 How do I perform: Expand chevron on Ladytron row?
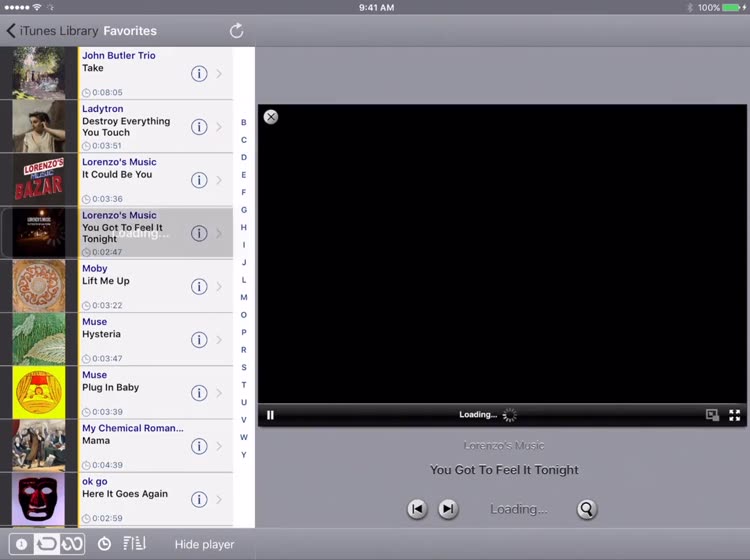coord(219,127)
